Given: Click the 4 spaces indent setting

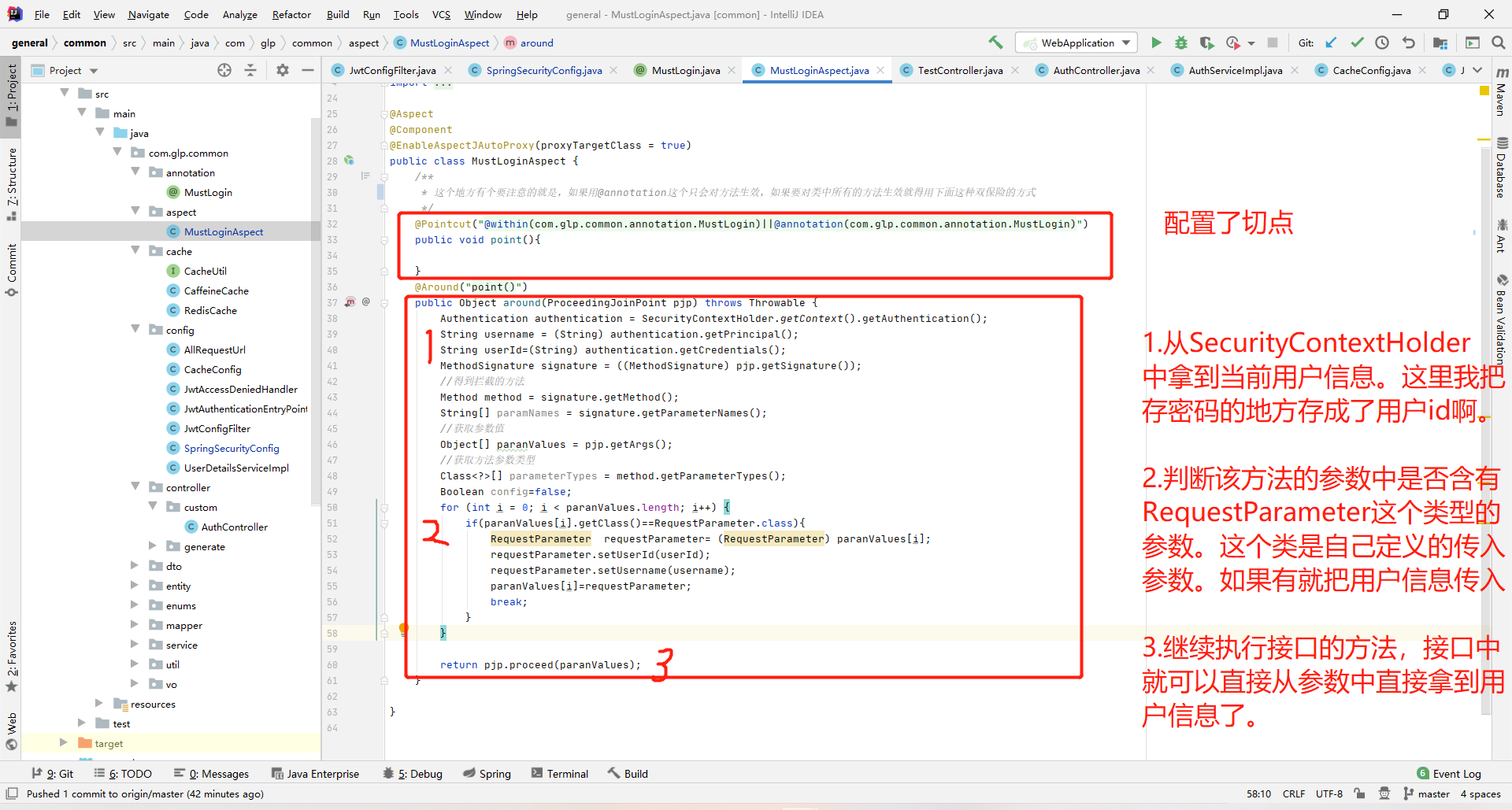Looking at the screenshot, I should point(1480,793).
